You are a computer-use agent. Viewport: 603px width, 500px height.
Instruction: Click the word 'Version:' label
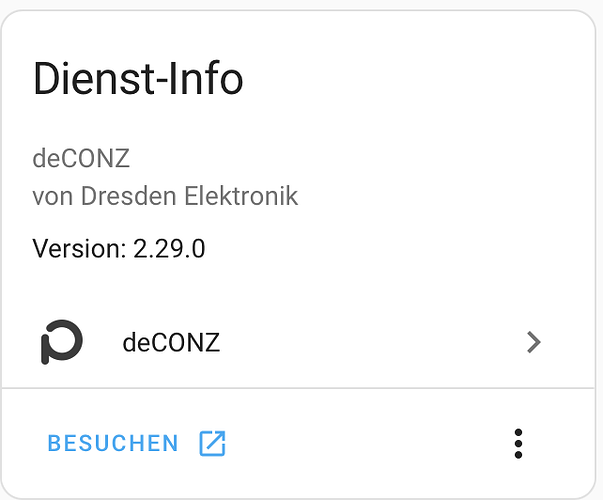tap(79, 248)
